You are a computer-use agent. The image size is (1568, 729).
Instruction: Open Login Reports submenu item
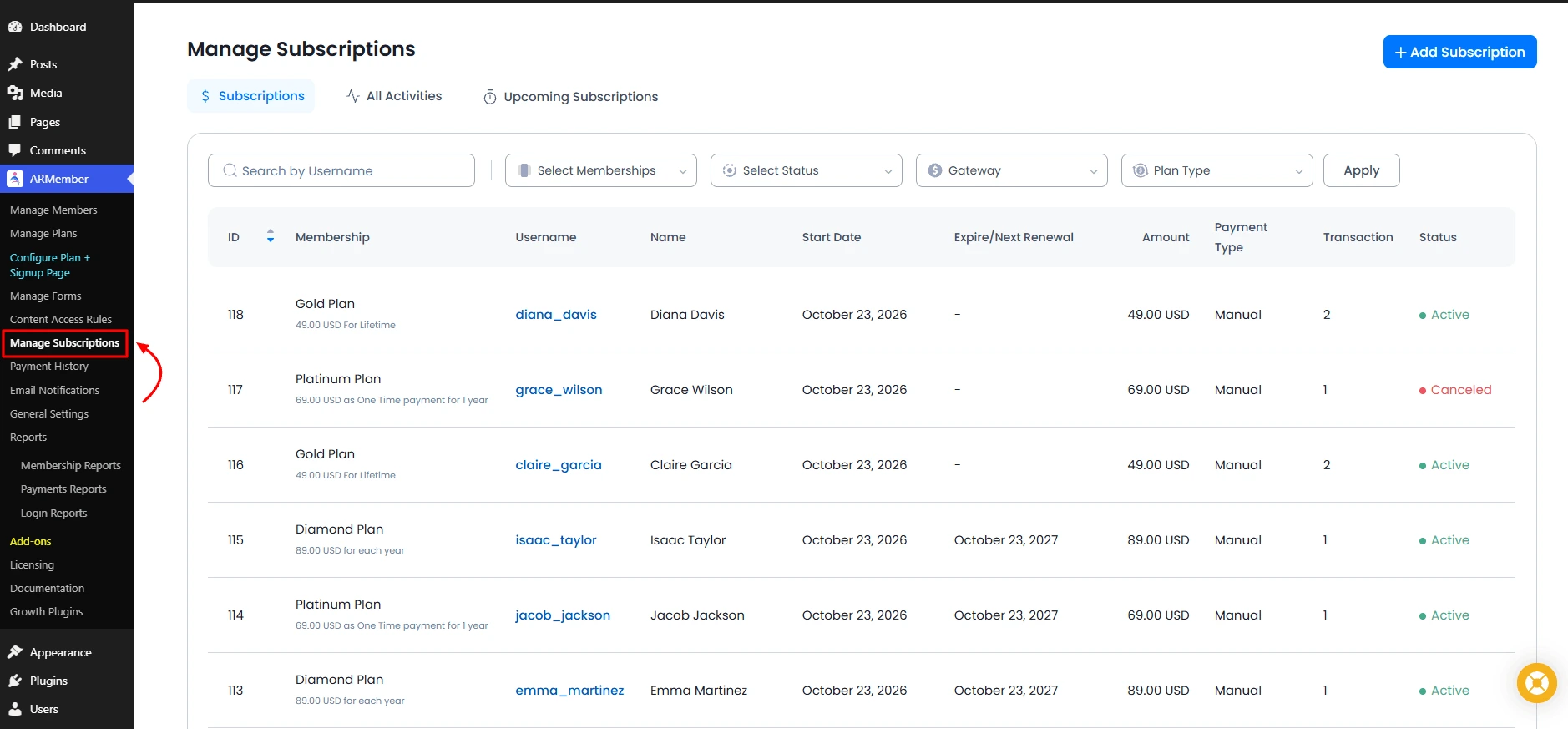53,513
